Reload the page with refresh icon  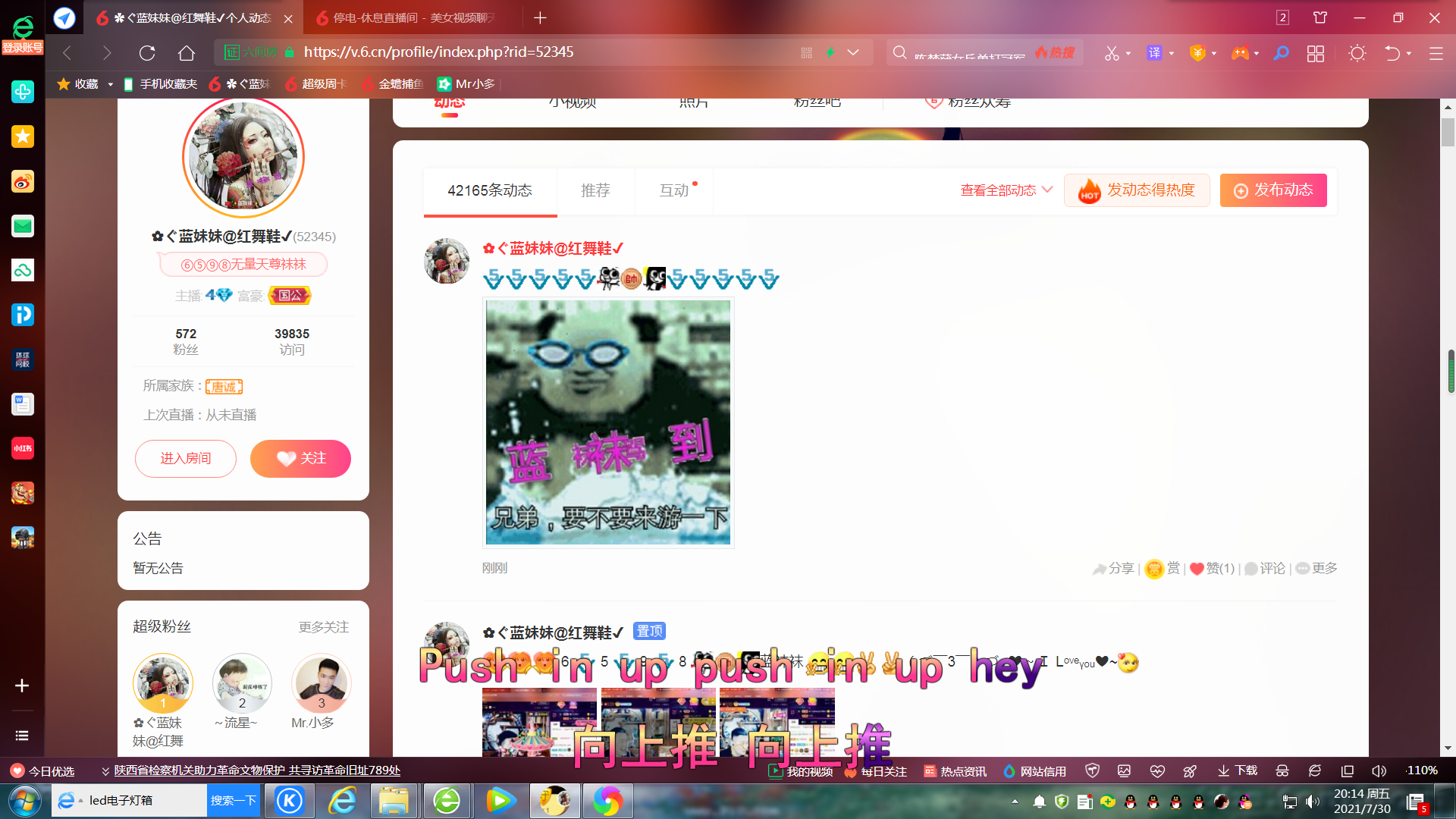click(x=147, y=52)
